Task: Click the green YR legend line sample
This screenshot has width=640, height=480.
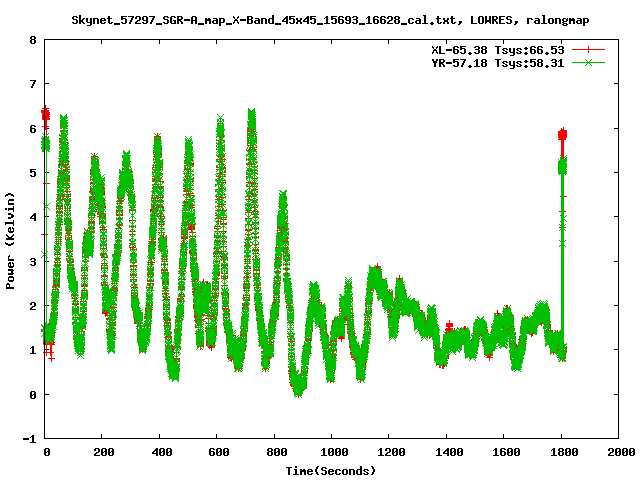Action: click(x=588, y=62)
